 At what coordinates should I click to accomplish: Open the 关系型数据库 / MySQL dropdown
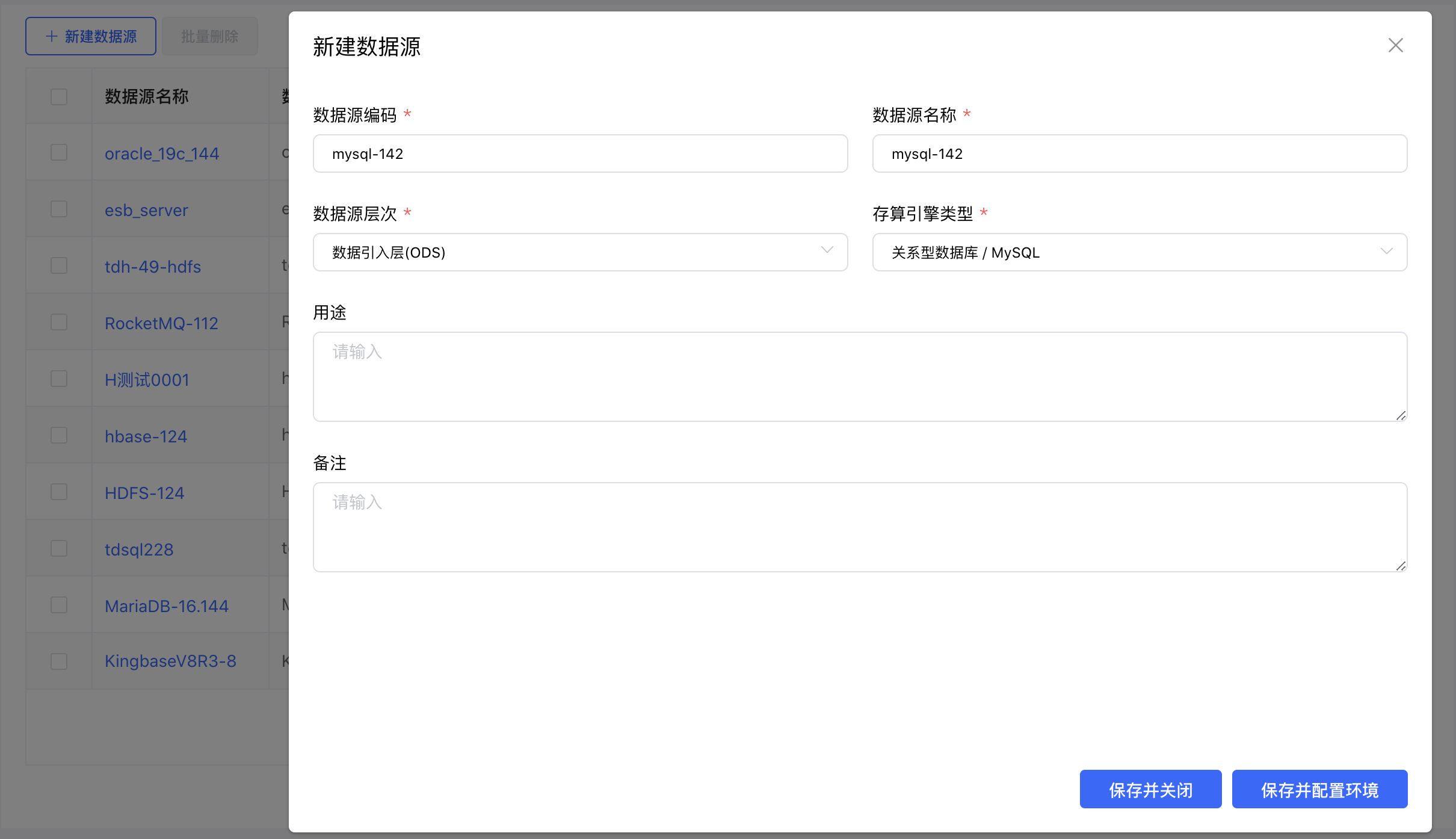1139,252
